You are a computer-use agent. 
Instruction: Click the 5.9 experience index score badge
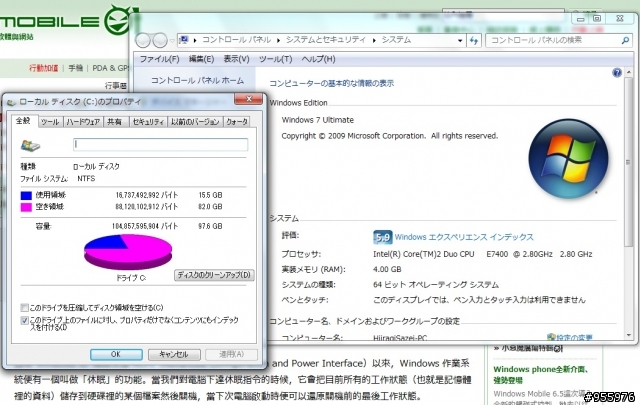[382, 237]
